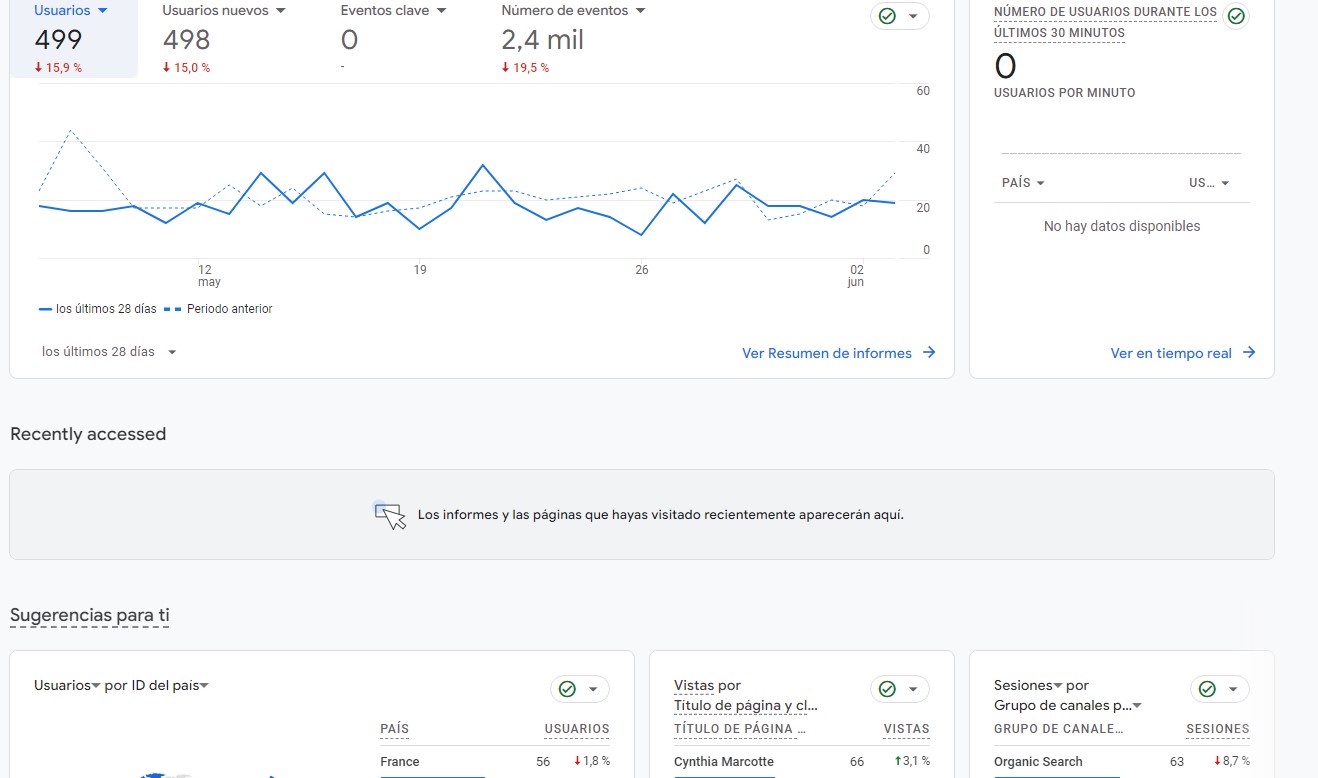Click arrow icon next to Ver en tiempo real

click(x=1249, y=352)
